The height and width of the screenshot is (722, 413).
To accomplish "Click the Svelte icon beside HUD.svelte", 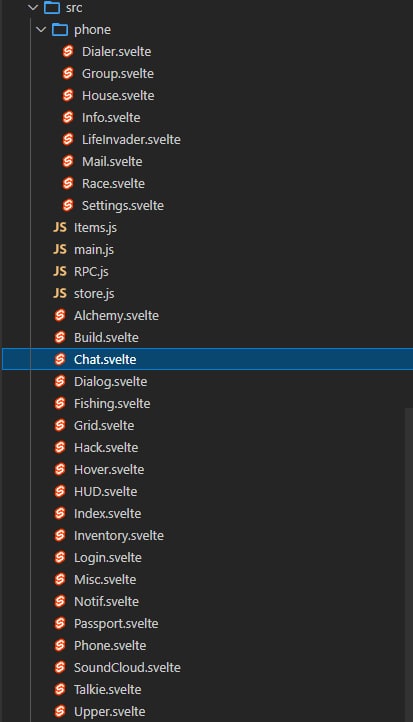I will pyautogui.click(x=60, y=491).
